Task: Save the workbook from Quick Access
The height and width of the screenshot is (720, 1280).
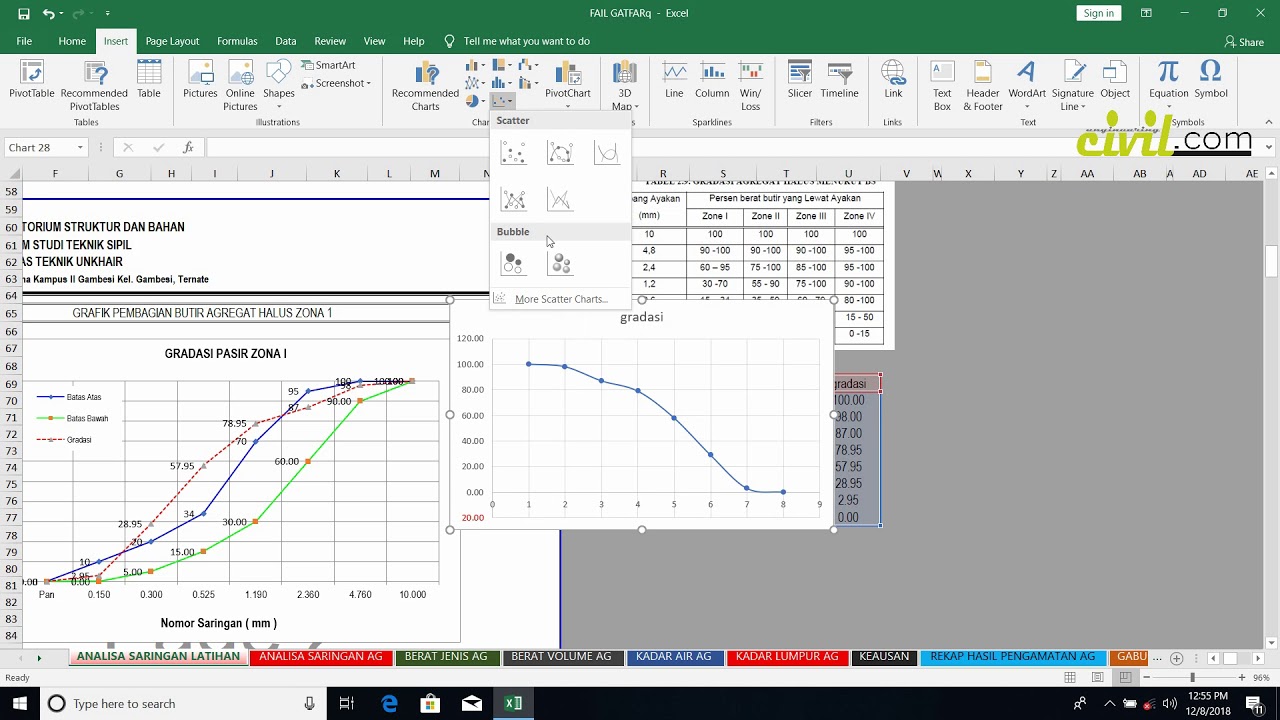Action: [24, 14]
